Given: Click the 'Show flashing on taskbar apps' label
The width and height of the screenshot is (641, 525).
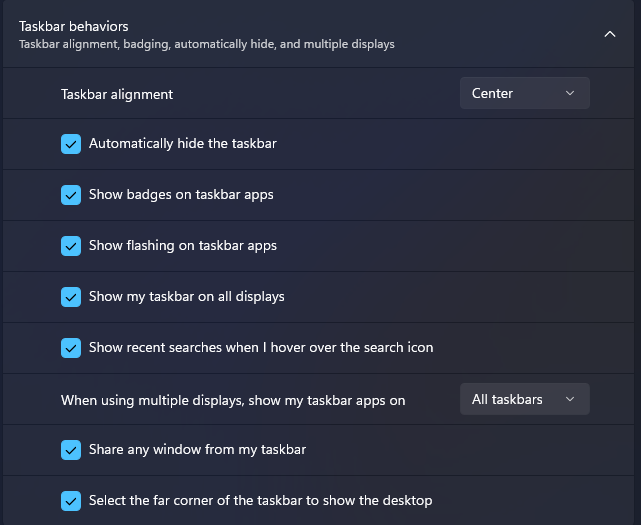Looking at the screenshot, I should pyautogui.click(x=182, y=245).
